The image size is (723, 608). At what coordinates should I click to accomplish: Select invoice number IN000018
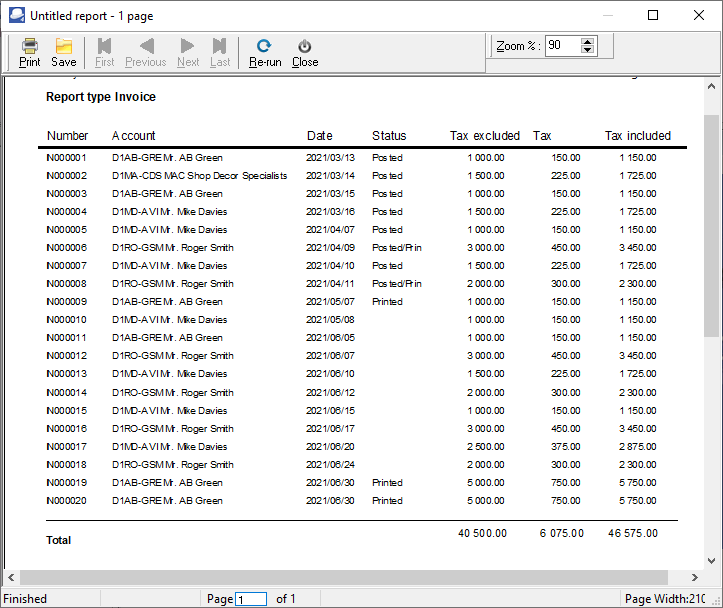point(66,465)
